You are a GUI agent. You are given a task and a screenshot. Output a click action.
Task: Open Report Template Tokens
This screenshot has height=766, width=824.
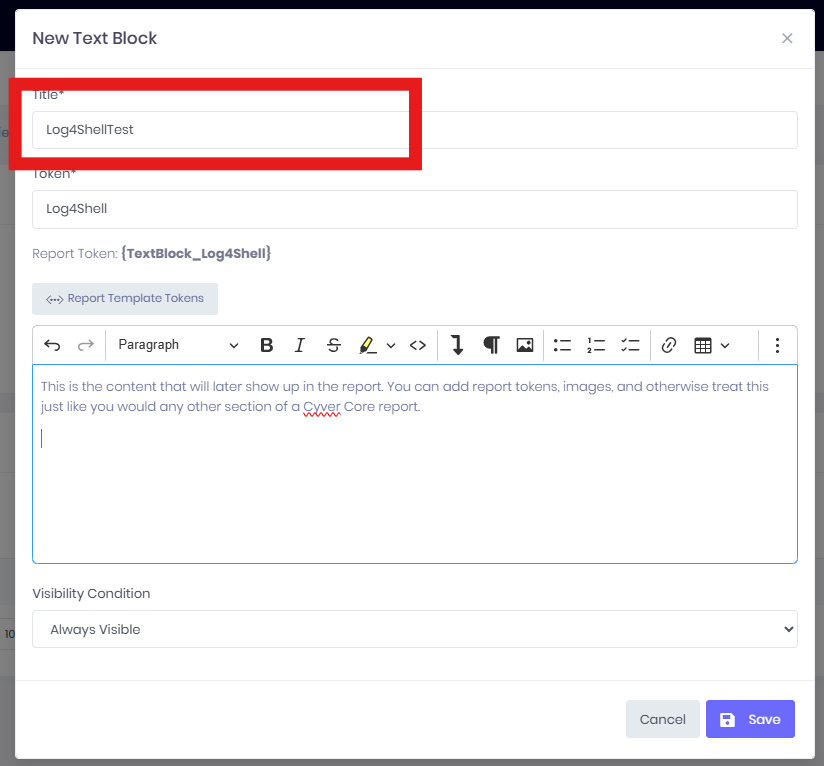(x=125, y=299)
